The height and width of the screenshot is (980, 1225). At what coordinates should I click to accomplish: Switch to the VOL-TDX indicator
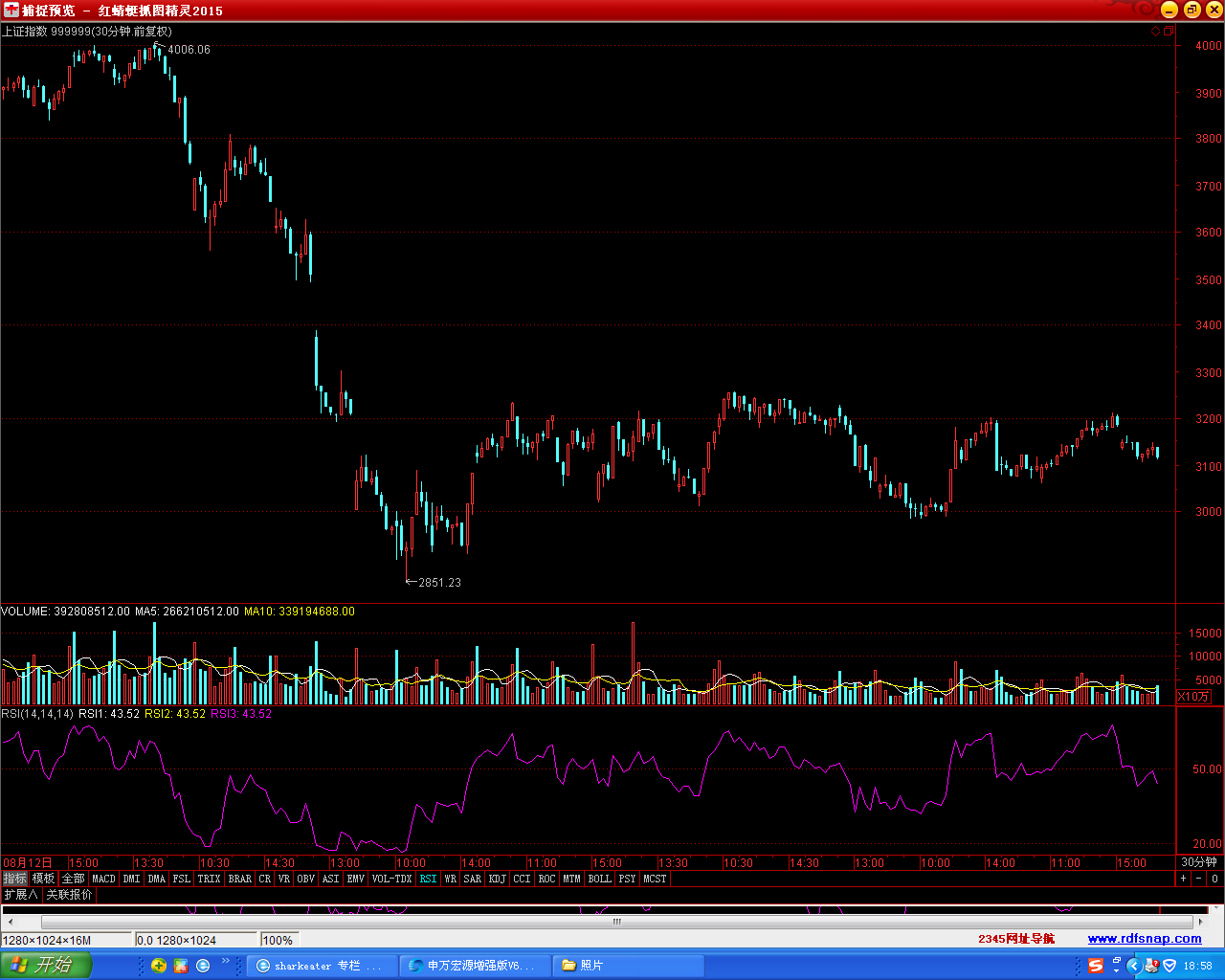392,879
